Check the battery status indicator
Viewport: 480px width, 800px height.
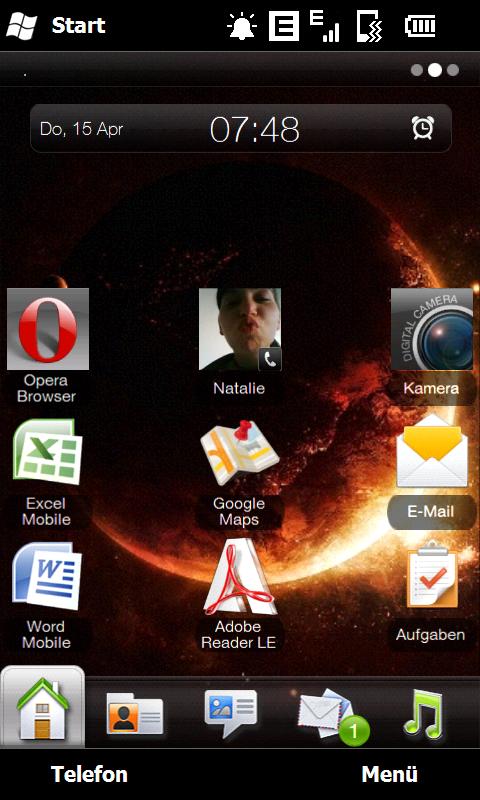point(420,26)
